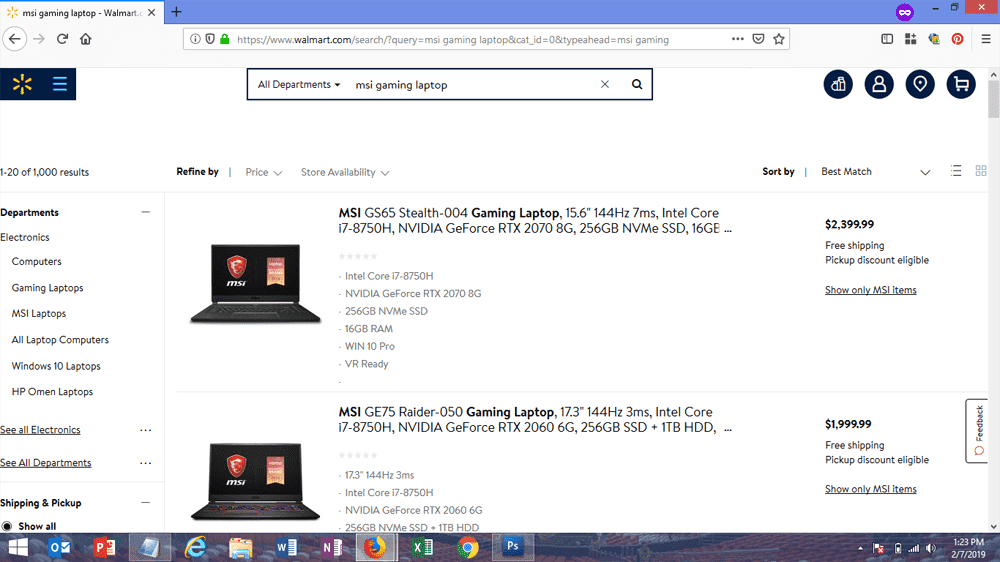1000x562 pixels.
Task: Collapse the Shipping & Pickup section
Action: click(145, 503)
